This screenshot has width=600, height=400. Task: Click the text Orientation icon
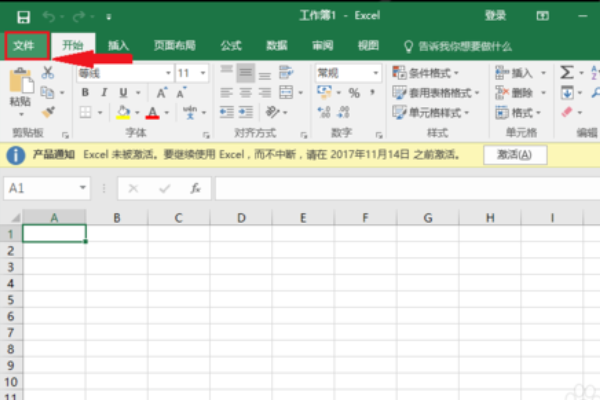(272, 112)
